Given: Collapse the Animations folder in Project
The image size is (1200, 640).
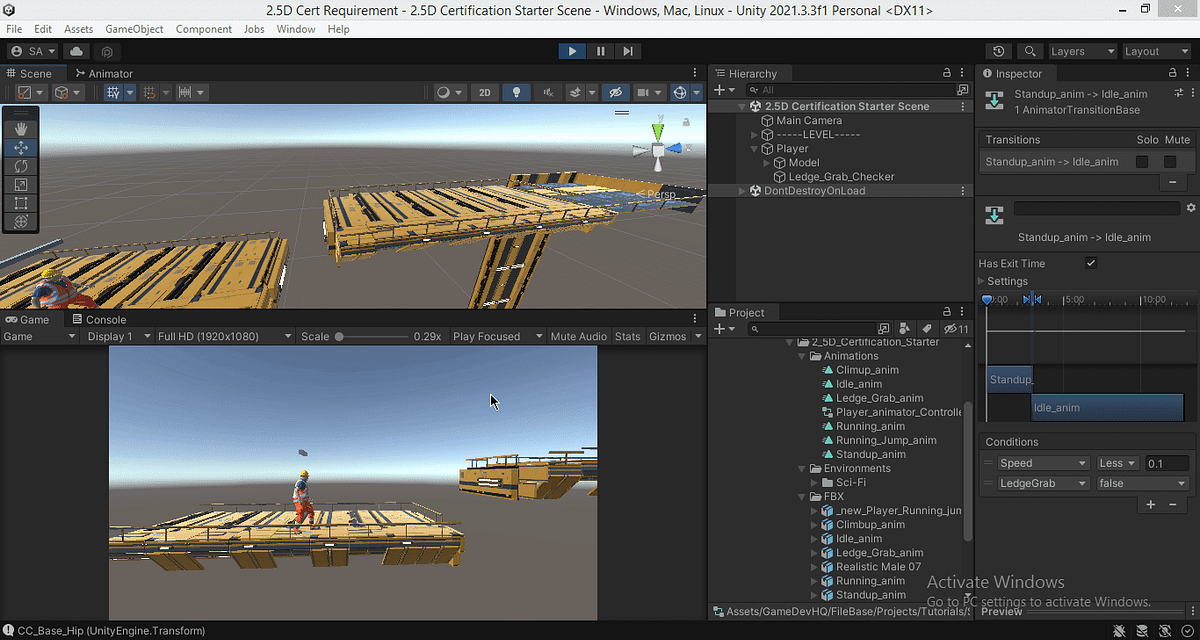Looking at the screenshot, I should point(802,355).
